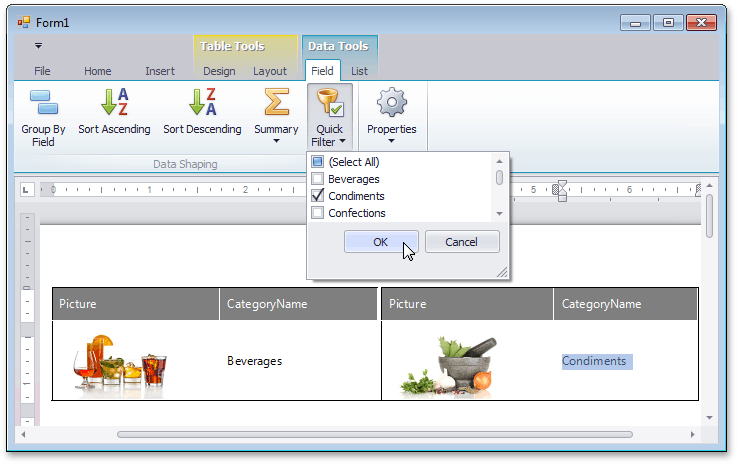The width and height of the screenshot is (737, 464).
Task: Expand the Properties dropdown arrow
Action: pos(392,141)
